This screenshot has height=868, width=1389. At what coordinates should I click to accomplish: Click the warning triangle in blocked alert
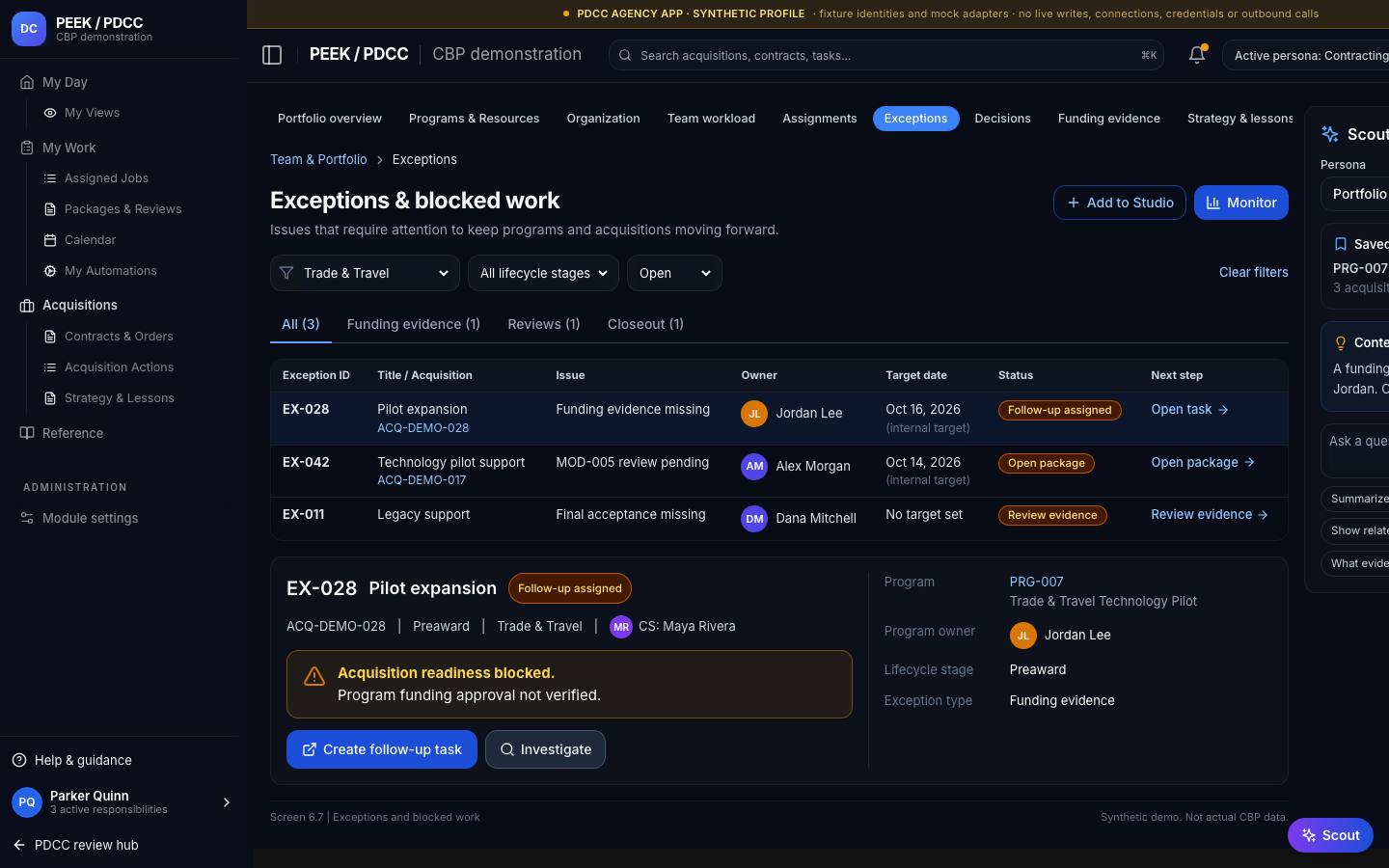tap(314, 677)
